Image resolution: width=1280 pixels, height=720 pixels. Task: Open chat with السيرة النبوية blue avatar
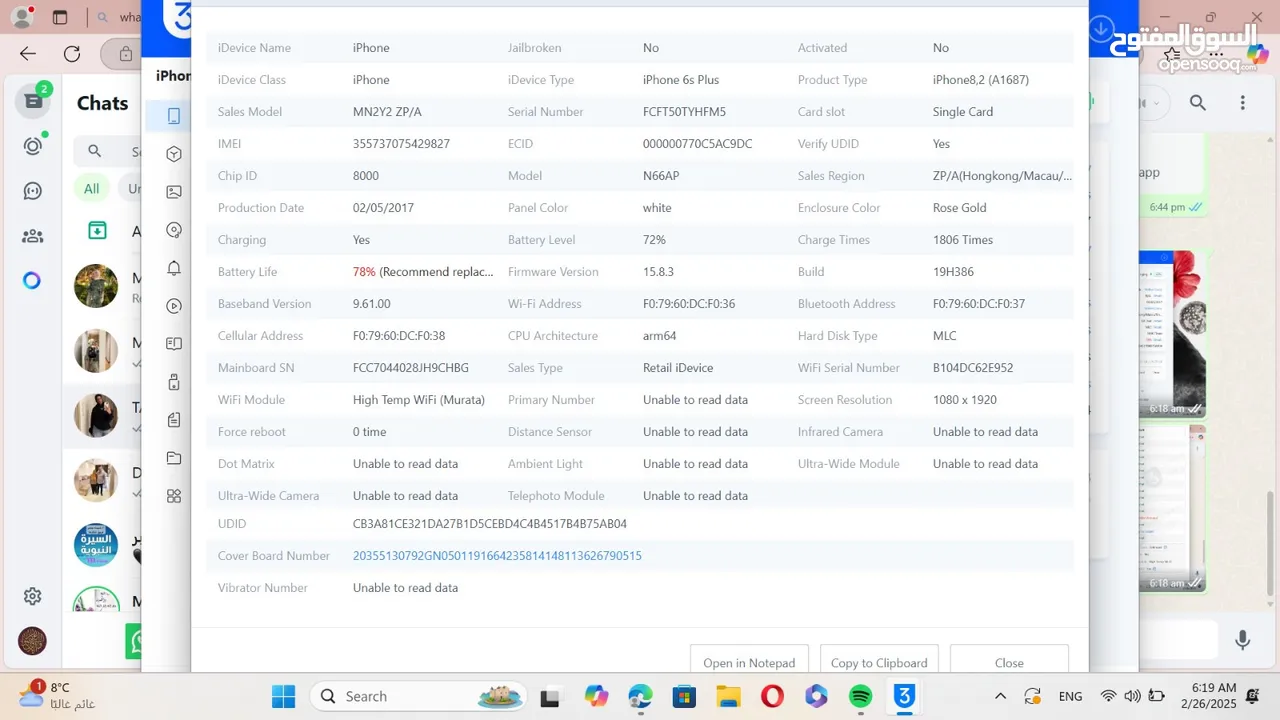96,545
